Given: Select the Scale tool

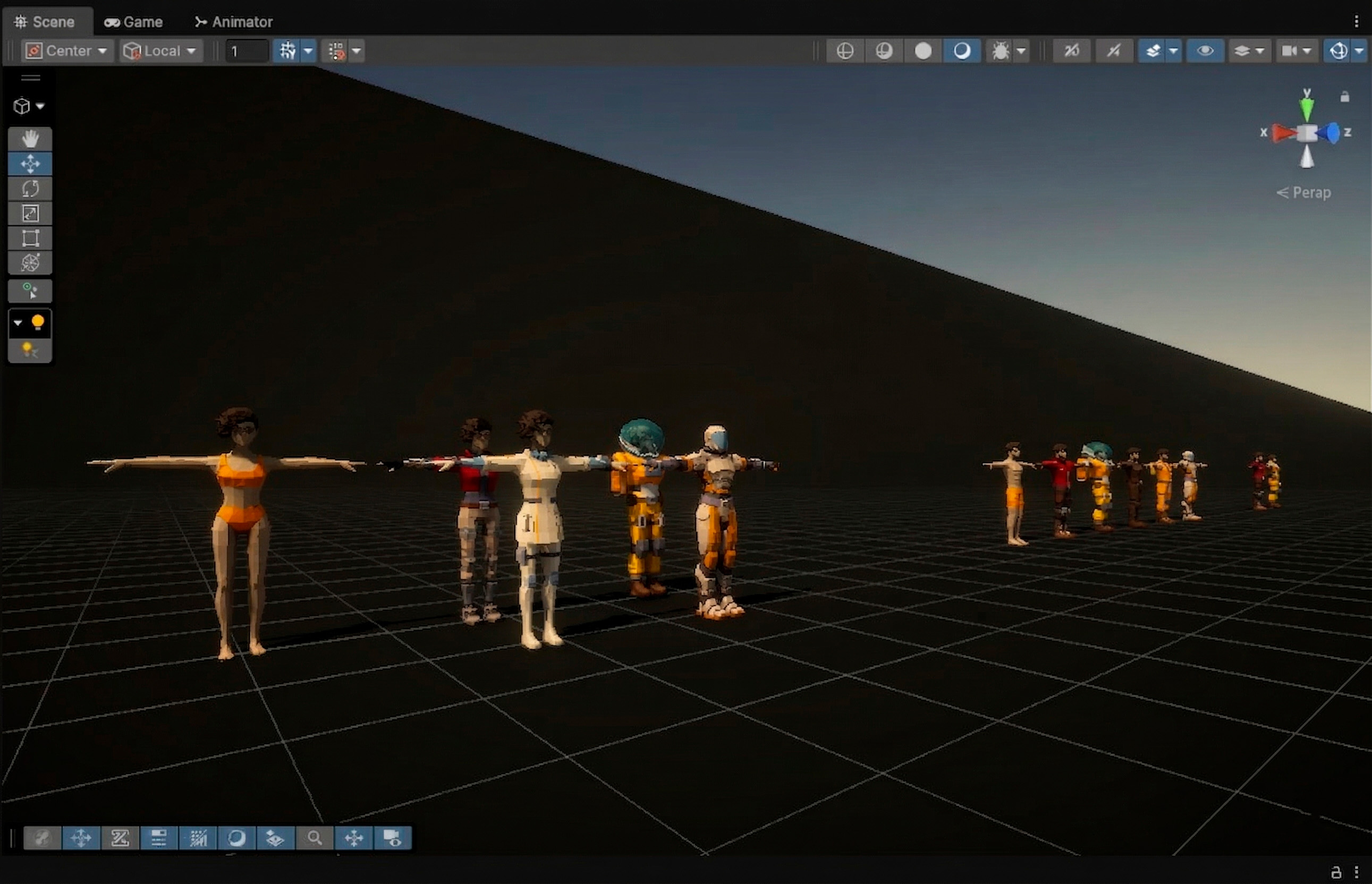Looking at the screenshot, I should (x=30, y=214).
